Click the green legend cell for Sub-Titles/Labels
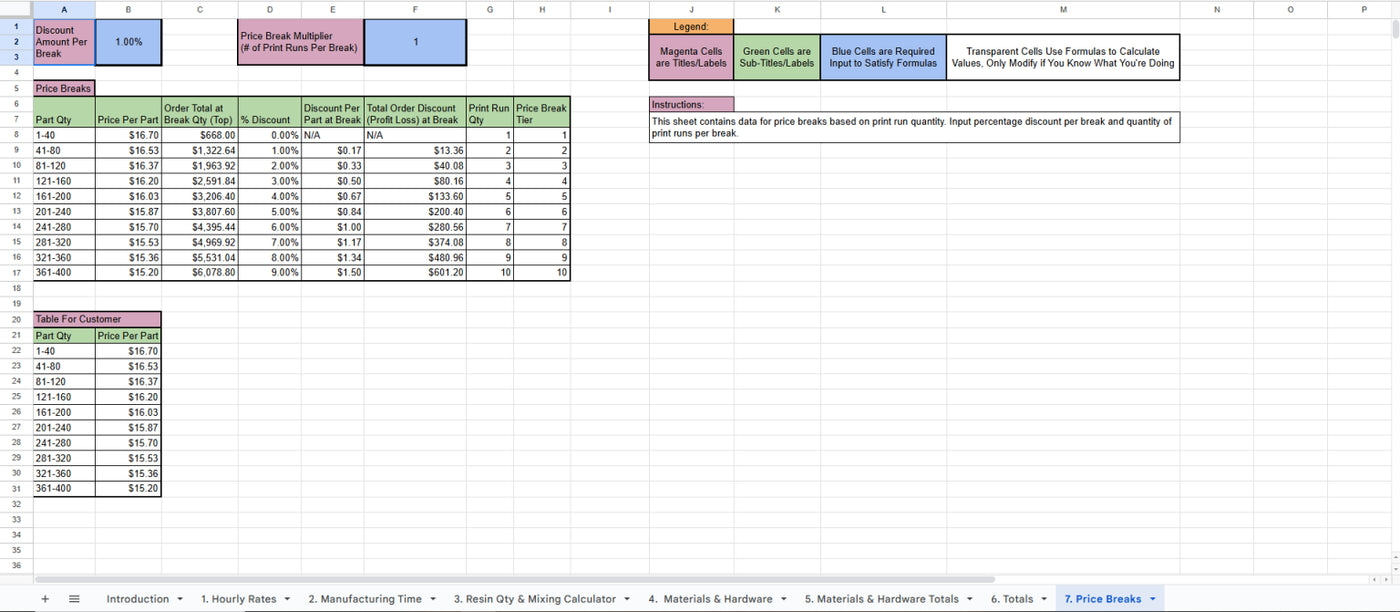 [777, 57]
